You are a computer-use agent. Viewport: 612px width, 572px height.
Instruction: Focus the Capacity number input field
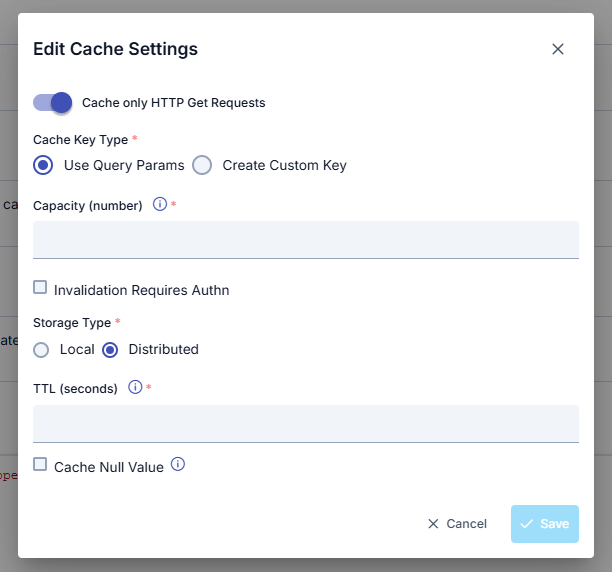(x=305, y=240)
